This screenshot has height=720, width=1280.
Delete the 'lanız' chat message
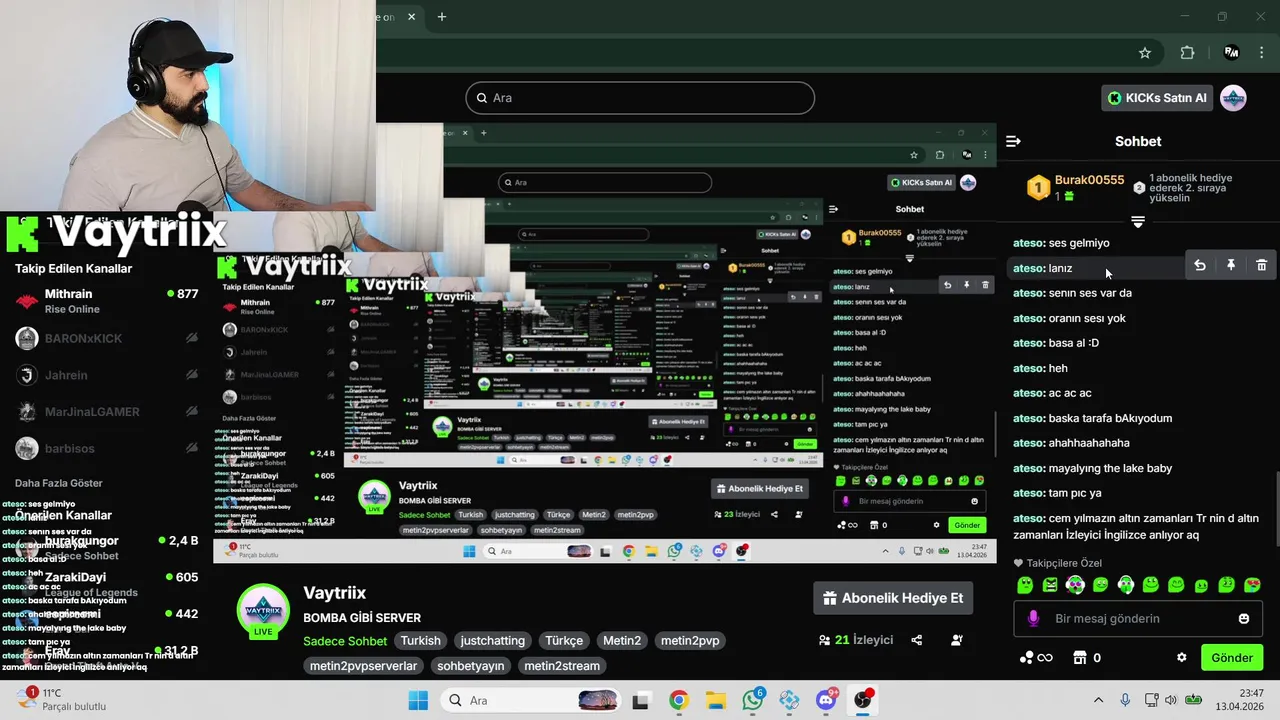[1262, 265]
